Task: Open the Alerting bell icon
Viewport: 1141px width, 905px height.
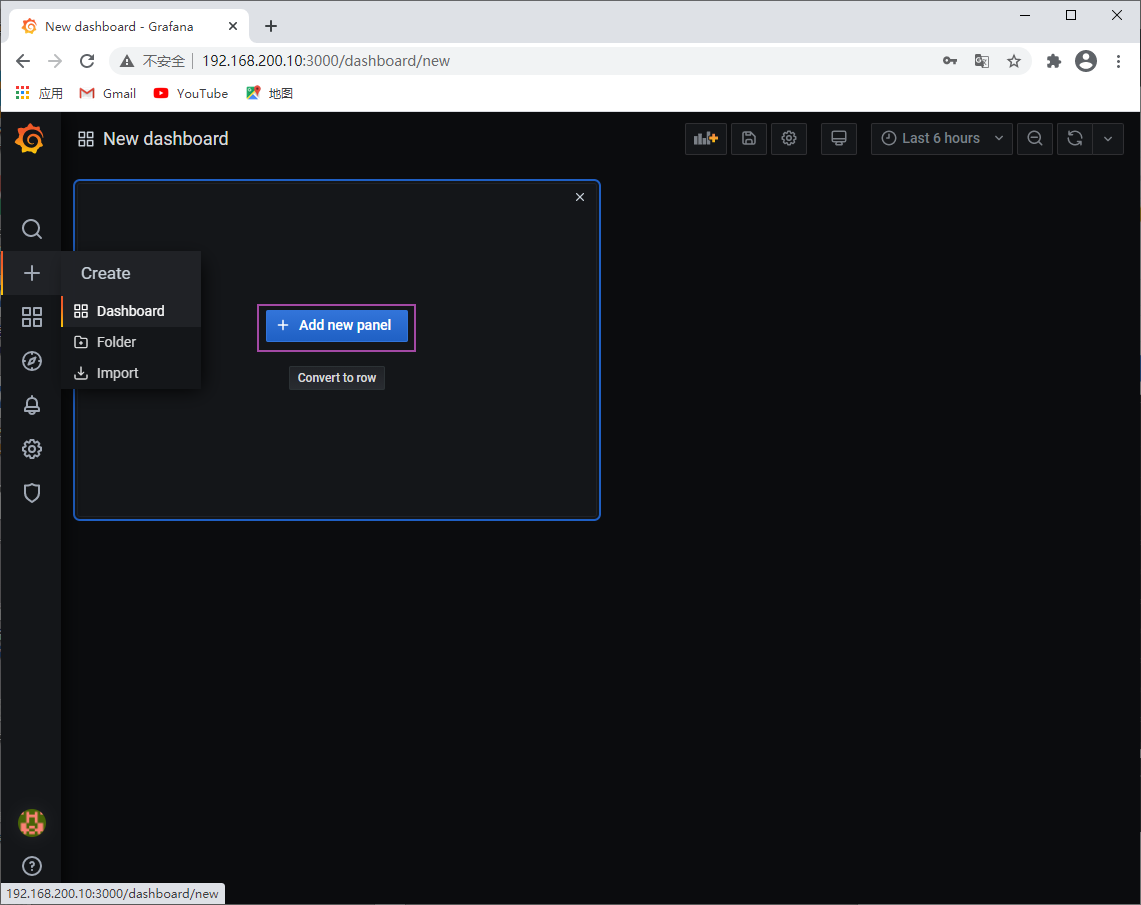Action: [x=31, y=405]
